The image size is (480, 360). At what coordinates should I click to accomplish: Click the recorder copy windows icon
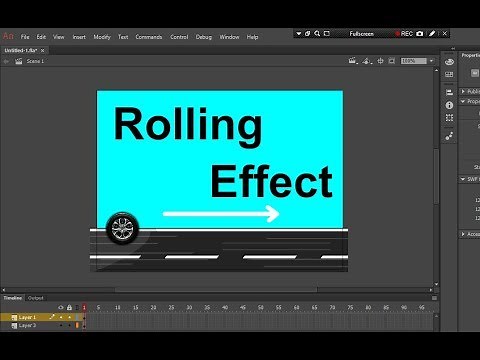tap(307, 33)
